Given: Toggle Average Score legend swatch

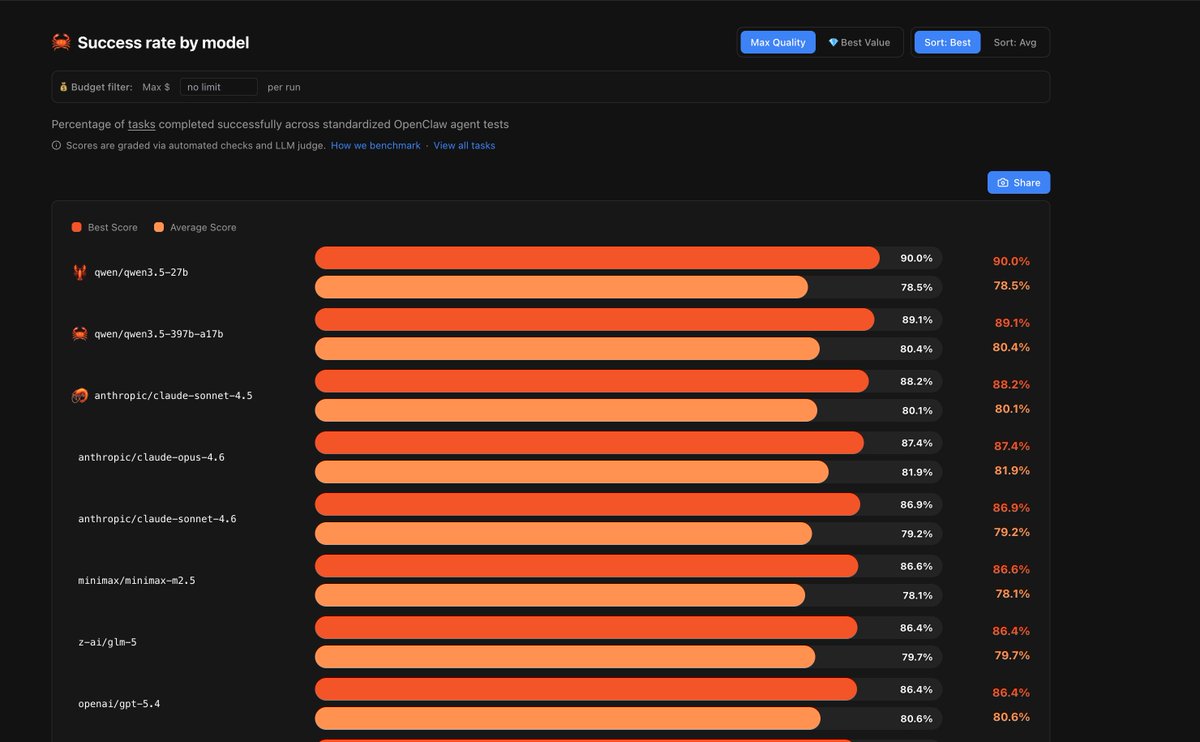Looking at the screenshot, I should pyautogui.click(x=159, y=227).
